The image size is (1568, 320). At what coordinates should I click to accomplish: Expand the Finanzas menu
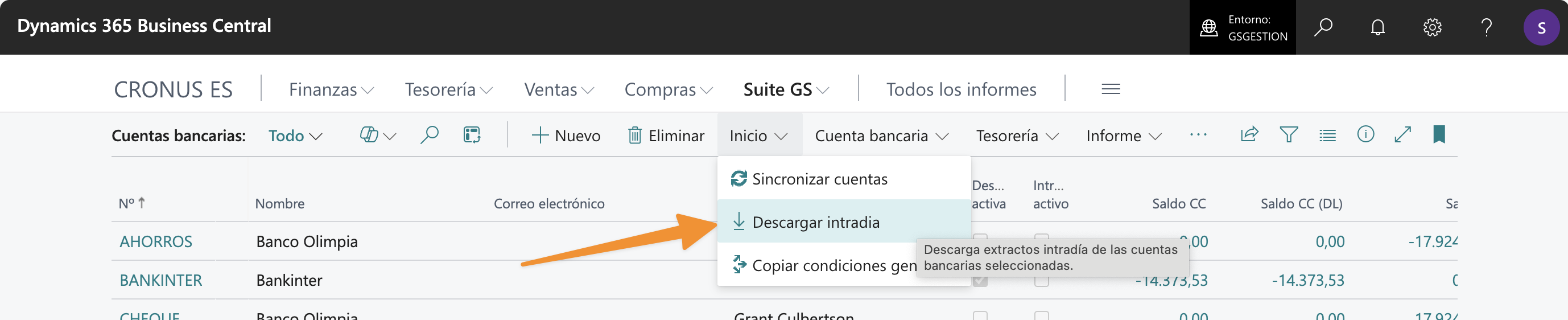click(x=331, y=89)
